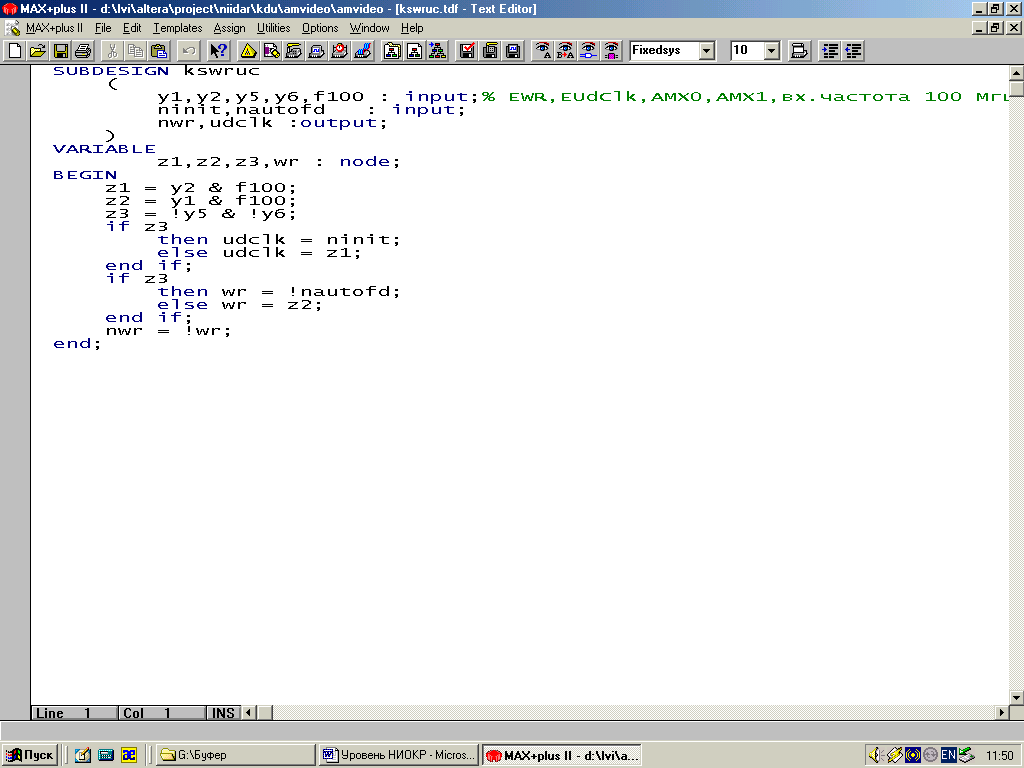
Task: Paste from clipboard using the toolbar icon
Action: (x=159, y=50)
